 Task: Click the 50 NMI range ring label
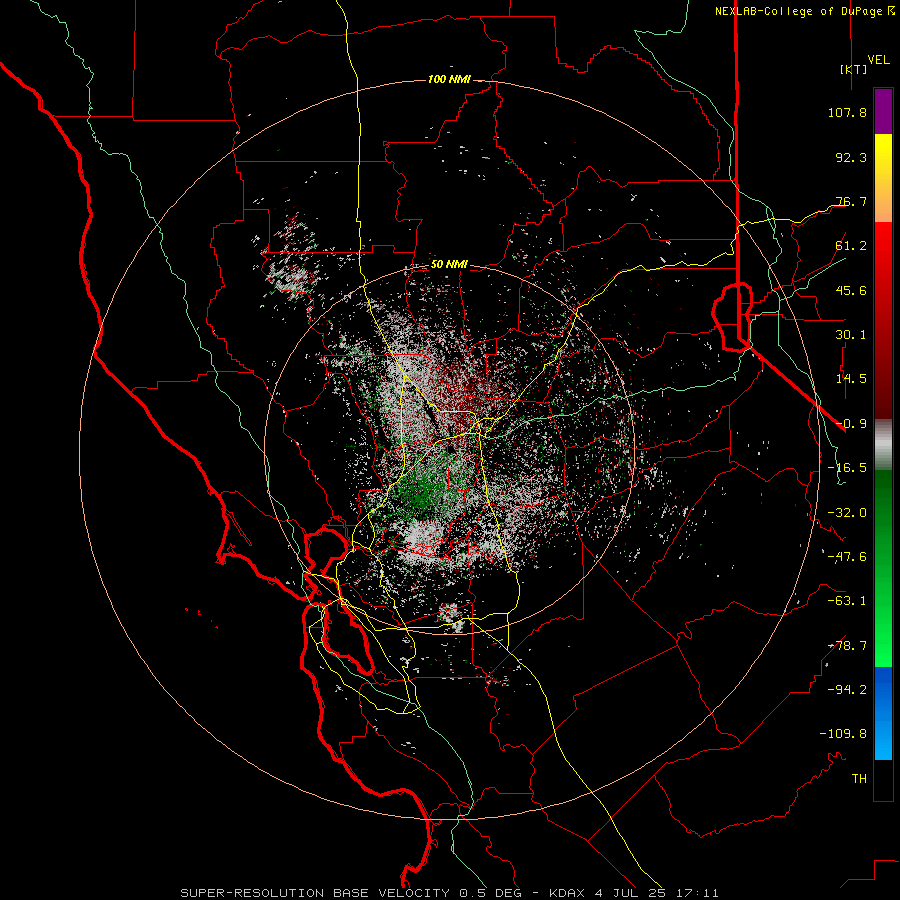click(449, 265)
